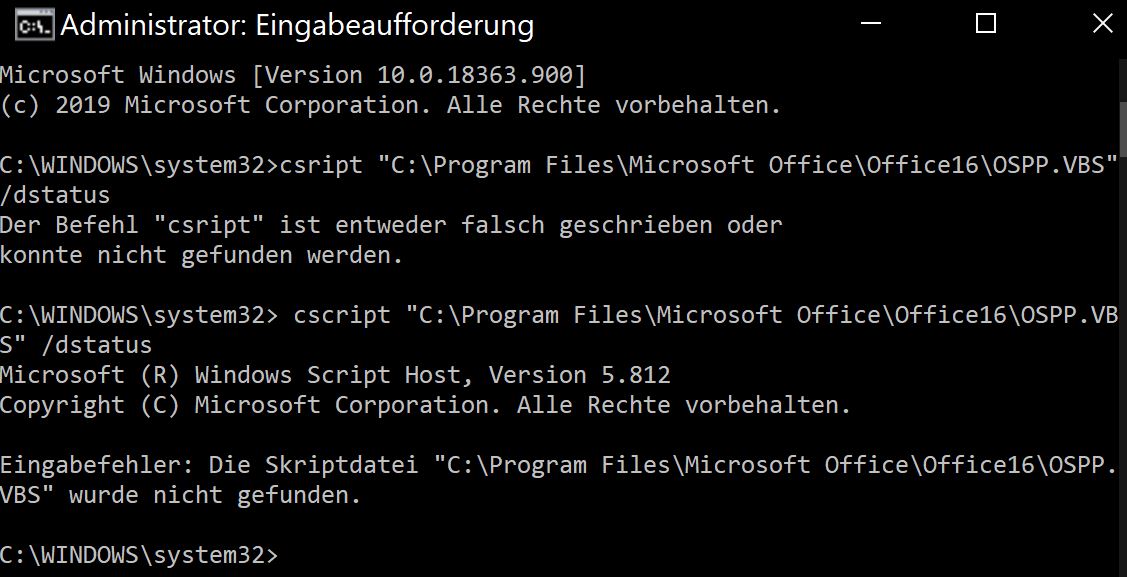The image size is (1127, 577).
Task: Click the Windows Script Host version line
Action: (335, 375)
